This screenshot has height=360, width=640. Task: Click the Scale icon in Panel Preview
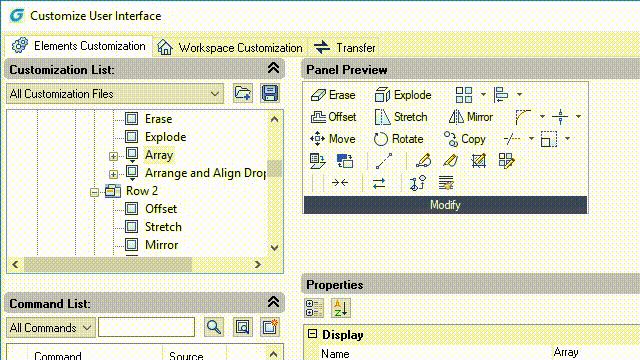(549, 139)
